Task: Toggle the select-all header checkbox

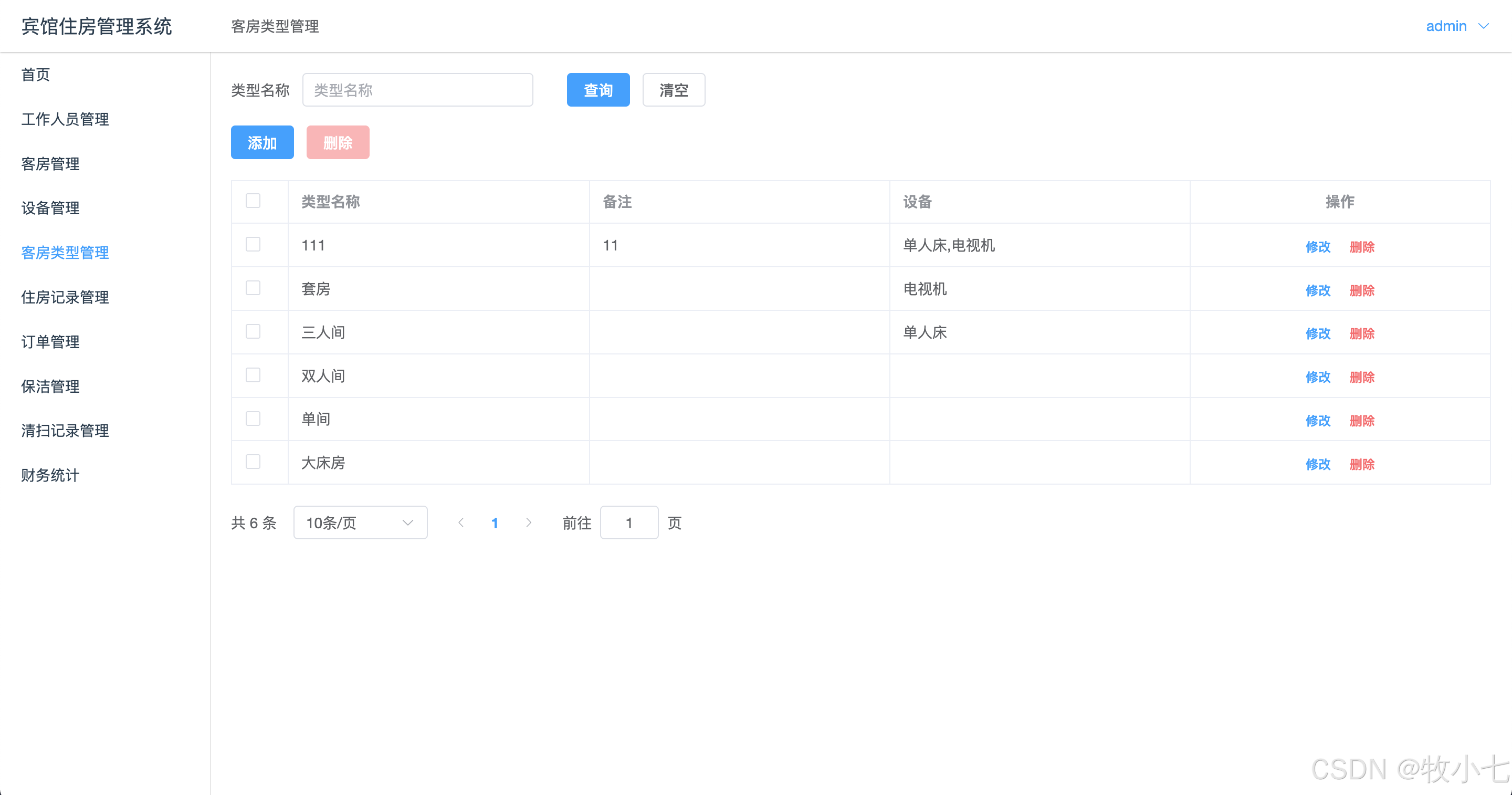Action: pyautogui.click(x=253, y=201)
